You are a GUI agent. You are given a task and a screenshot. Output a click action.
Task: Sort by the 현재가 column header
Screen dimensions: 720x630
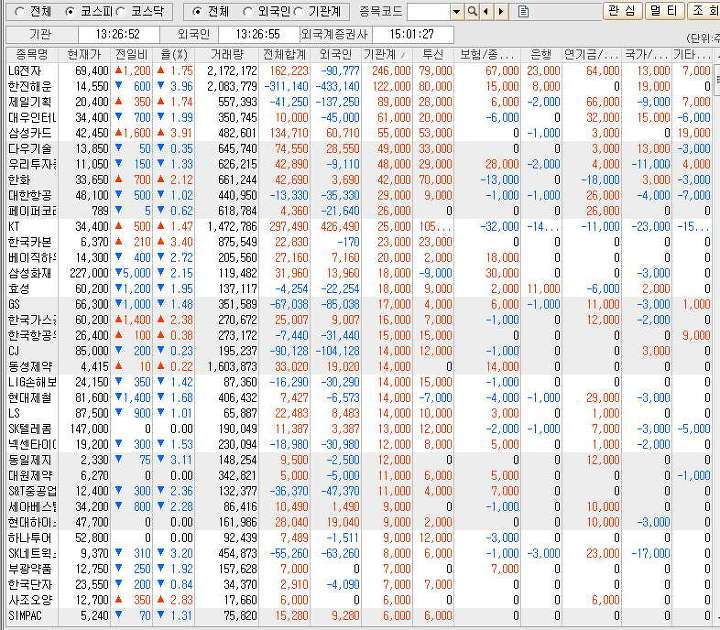[x=84, y=55]
